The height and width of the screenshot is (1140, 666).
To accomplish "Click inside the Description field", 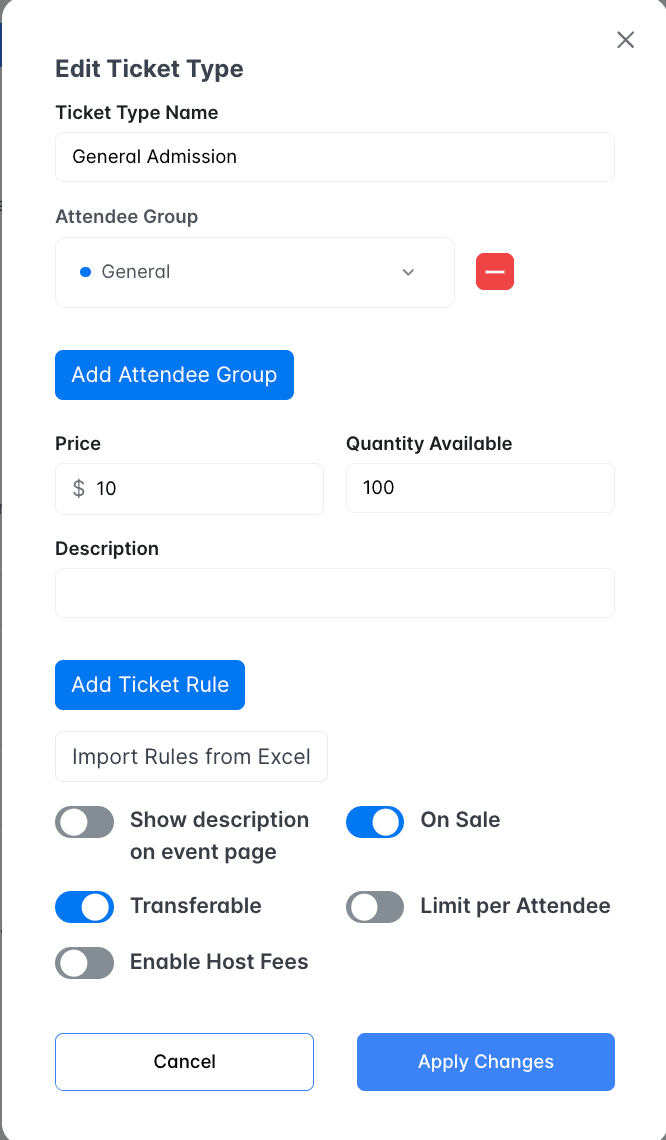I will [334, 592].
